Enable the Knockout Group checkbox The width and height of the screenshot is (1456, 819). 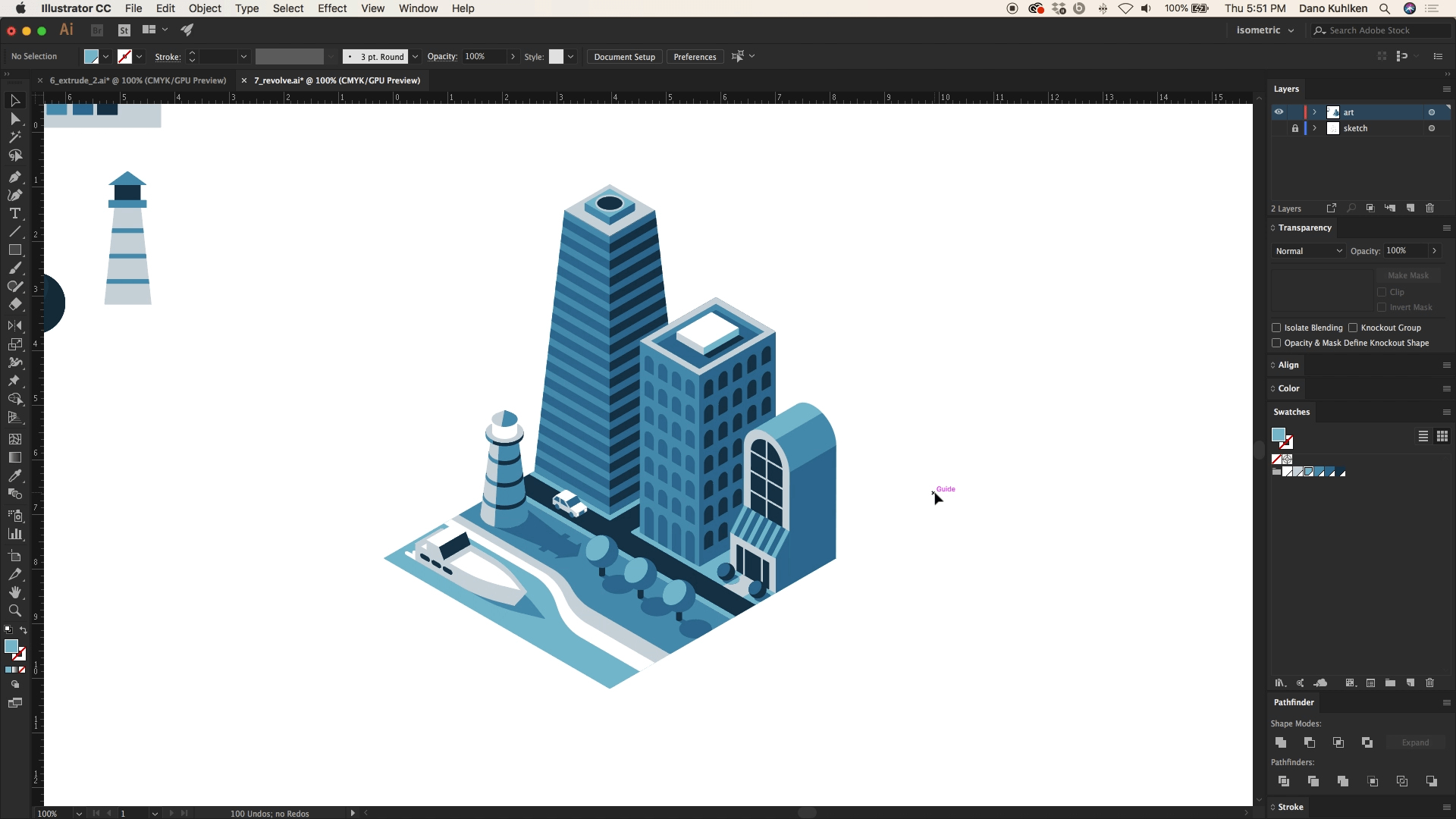pyautogui.click(x=1353, y=328)
